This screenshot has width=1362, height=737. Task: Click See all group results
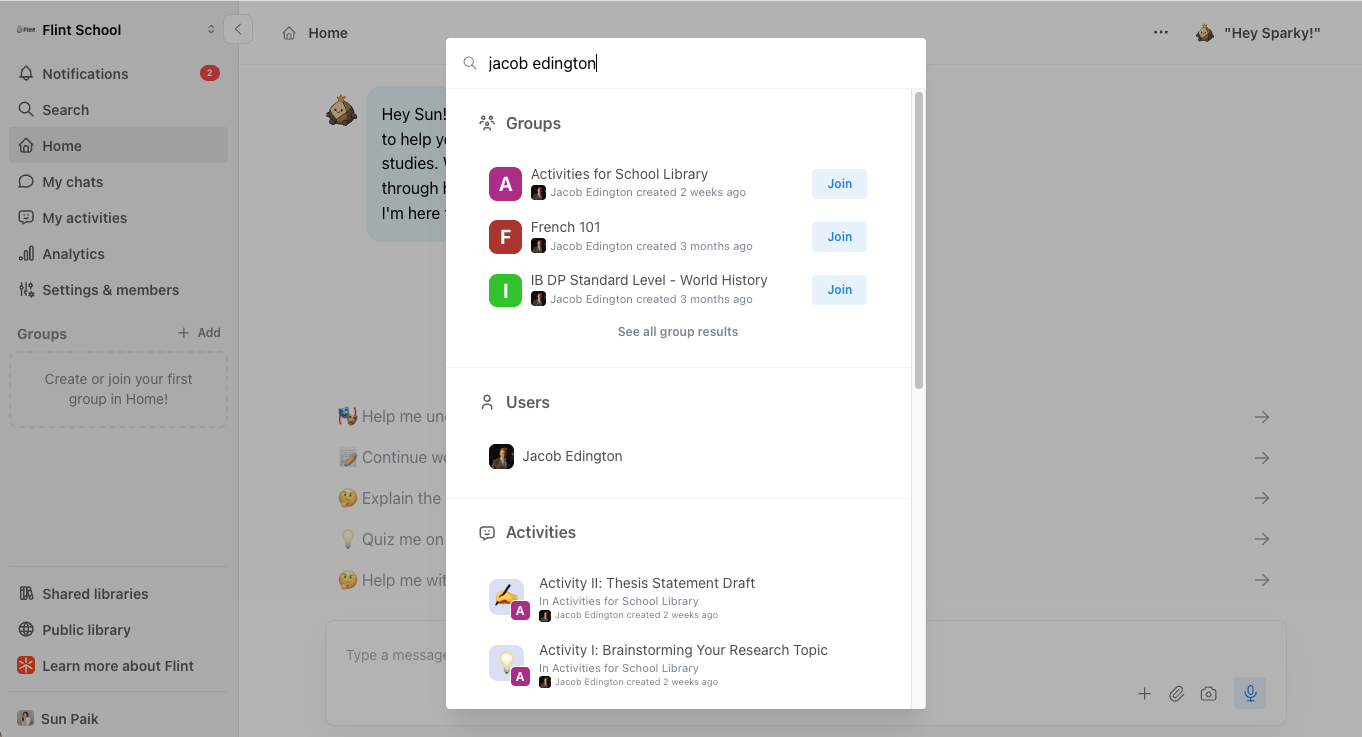tap(678, 332)
